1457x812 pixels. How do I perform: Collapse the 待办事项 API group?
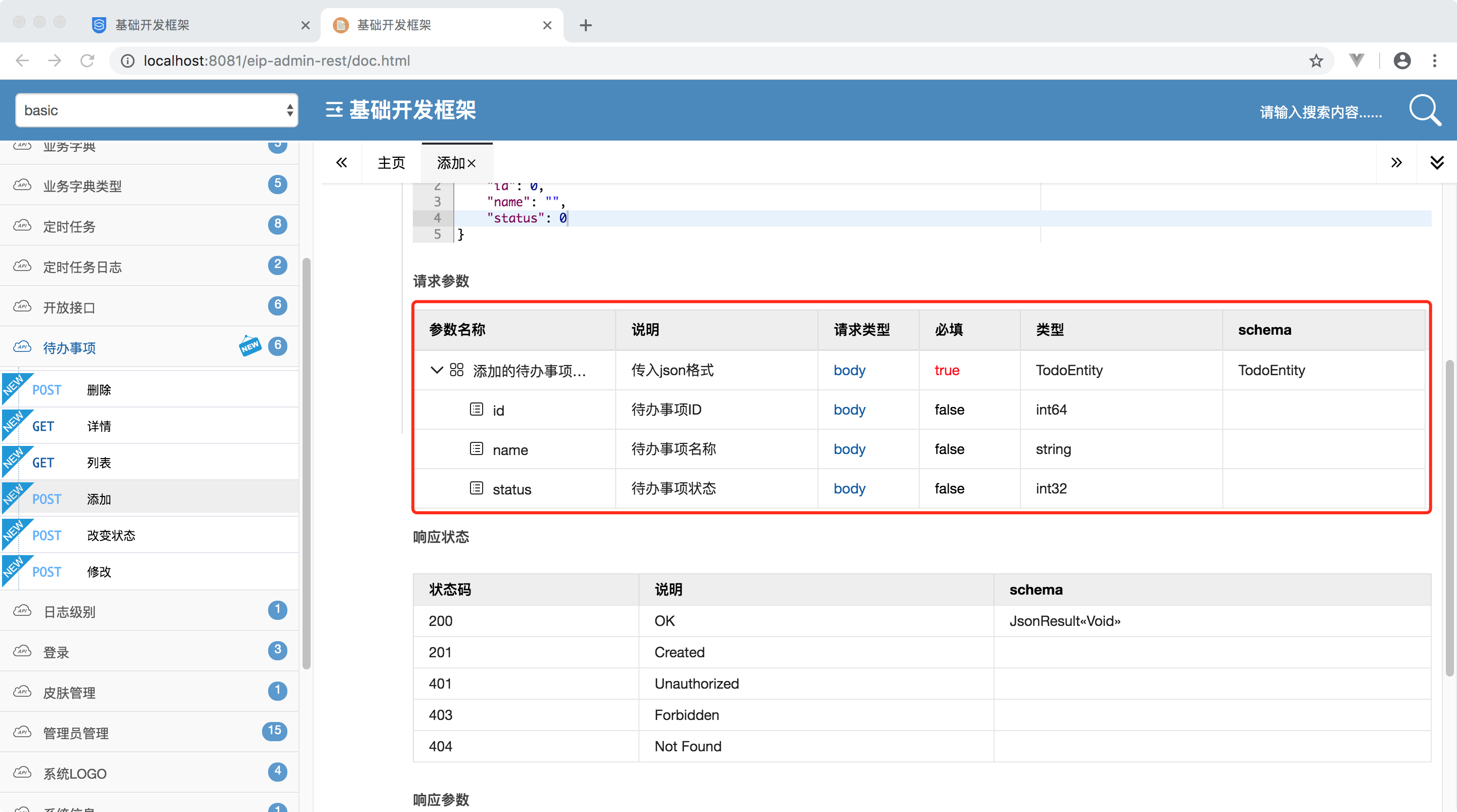(x=70, y=348)
